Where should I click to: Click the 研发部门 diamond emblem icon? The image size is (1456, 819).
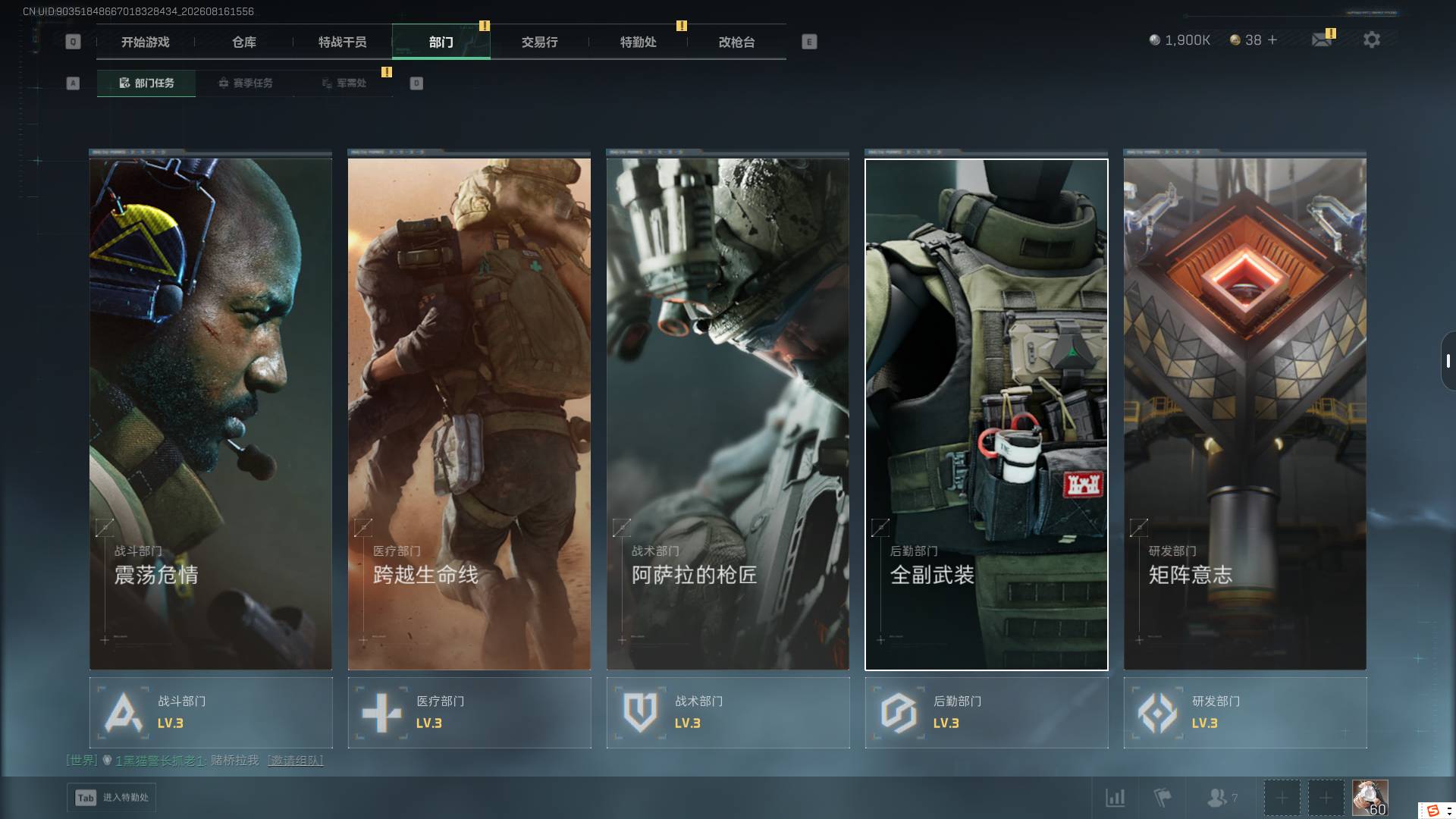coord(1157,713)
